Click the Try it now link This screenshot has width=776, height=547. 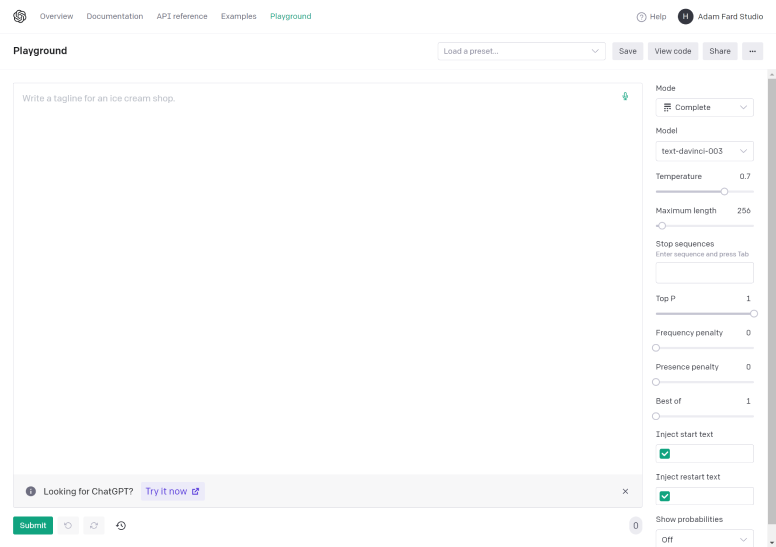pos(172,491)
